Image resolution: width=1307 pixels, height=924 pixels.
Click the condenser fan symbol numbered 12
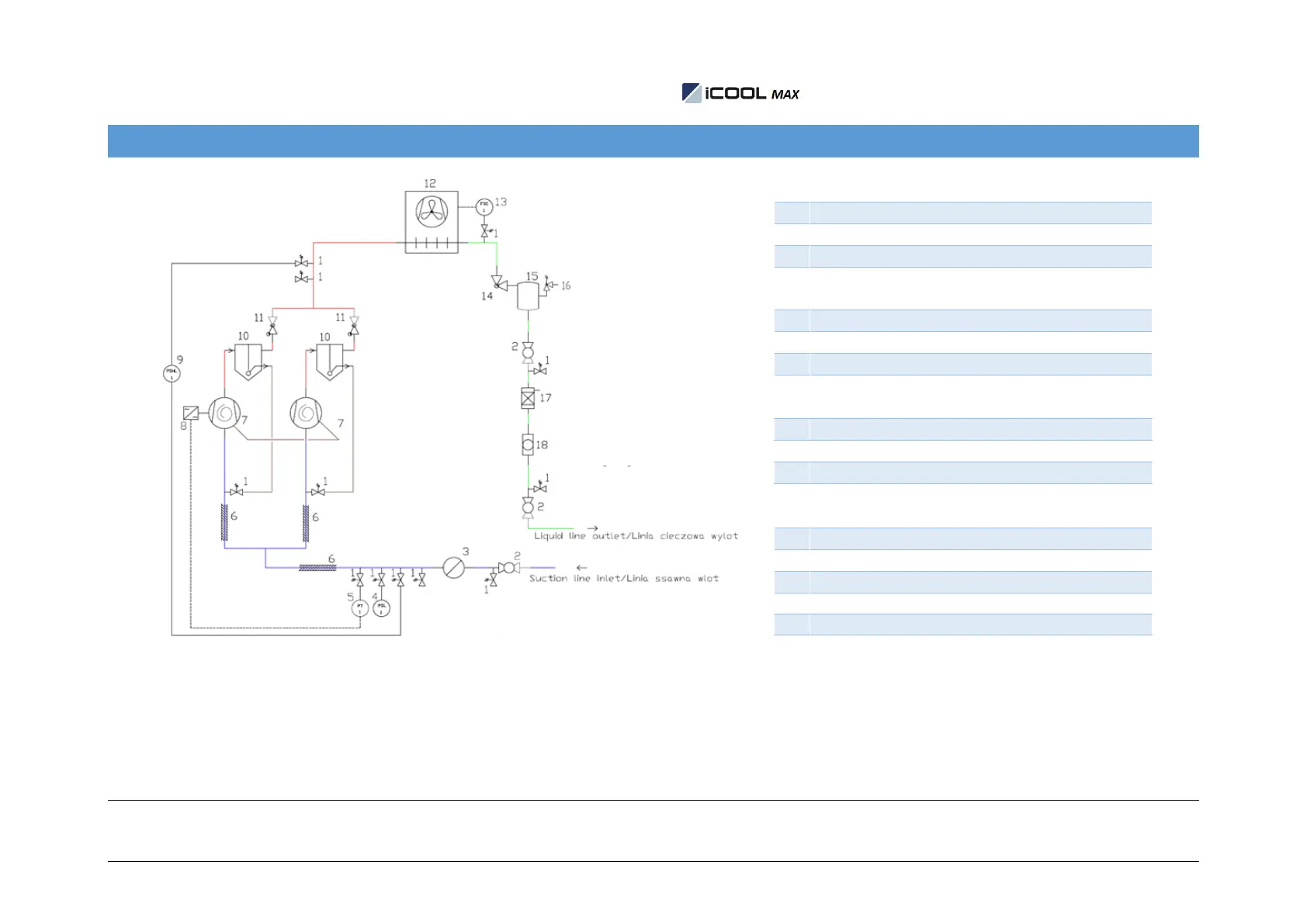point(432,211)
